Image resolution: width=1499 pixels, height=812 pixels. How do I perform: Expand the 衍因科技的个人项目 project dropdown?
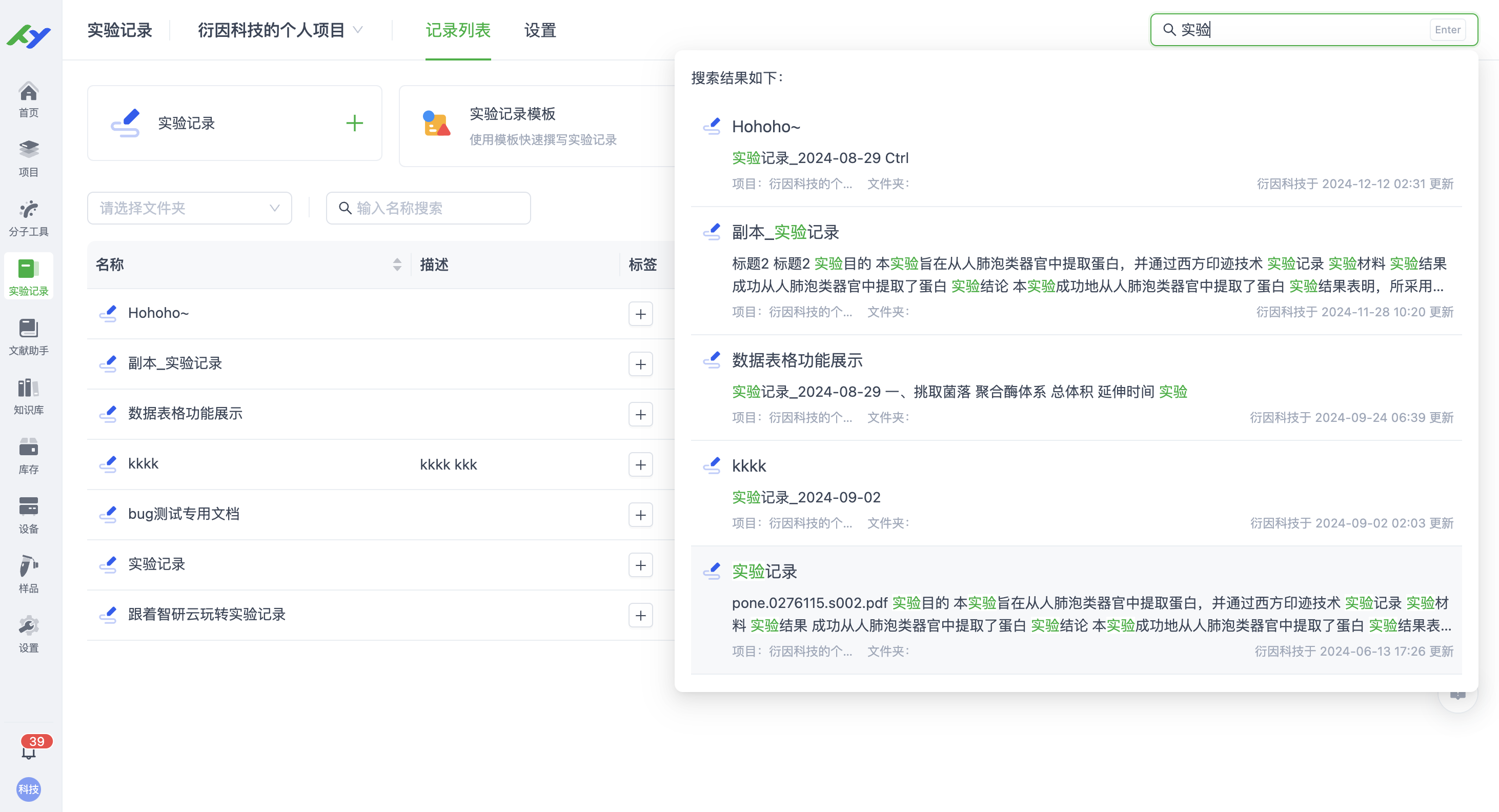(280, 30)
